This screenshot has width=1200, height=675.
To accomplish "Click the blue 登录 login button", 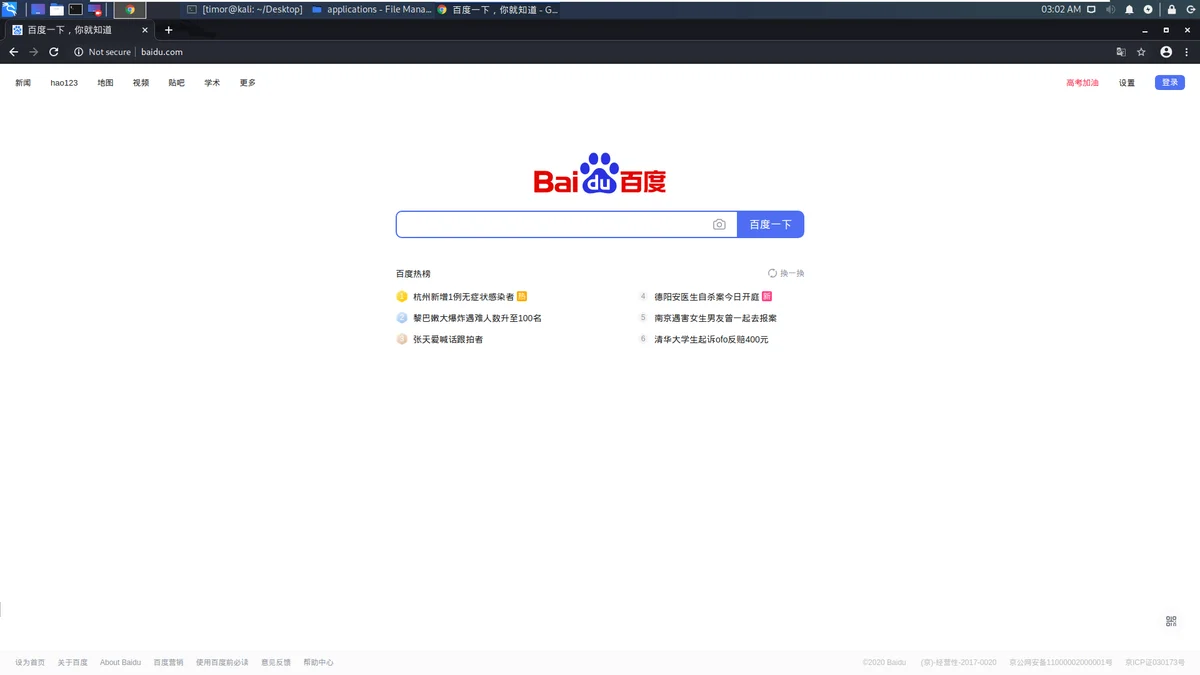I will 1170,83.
